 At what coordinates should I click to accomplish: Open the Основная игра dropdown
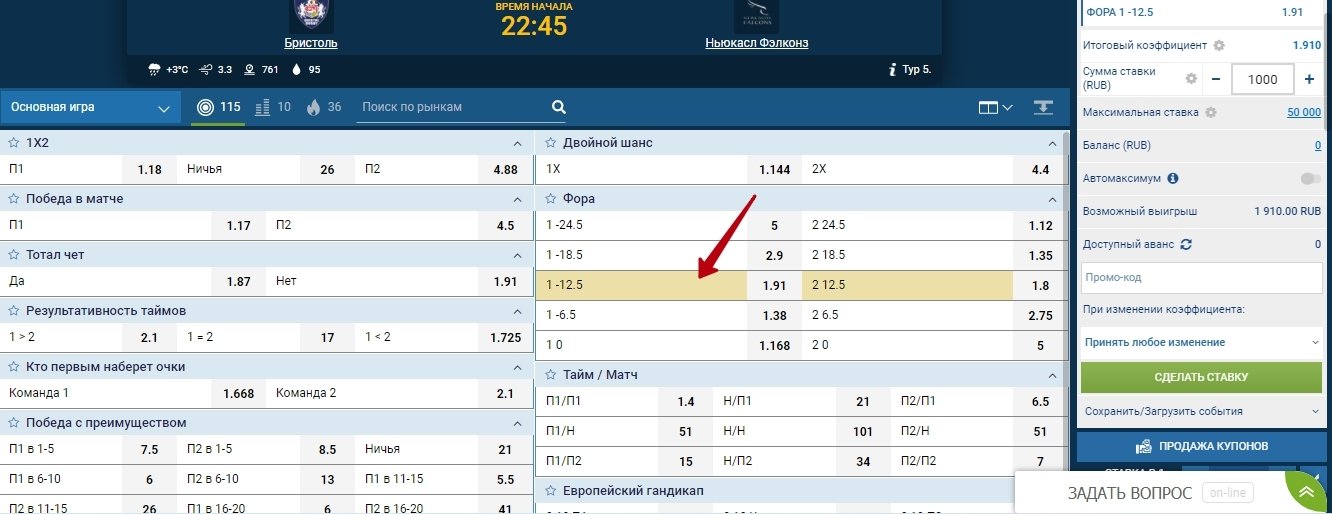(x=90, y=108)
